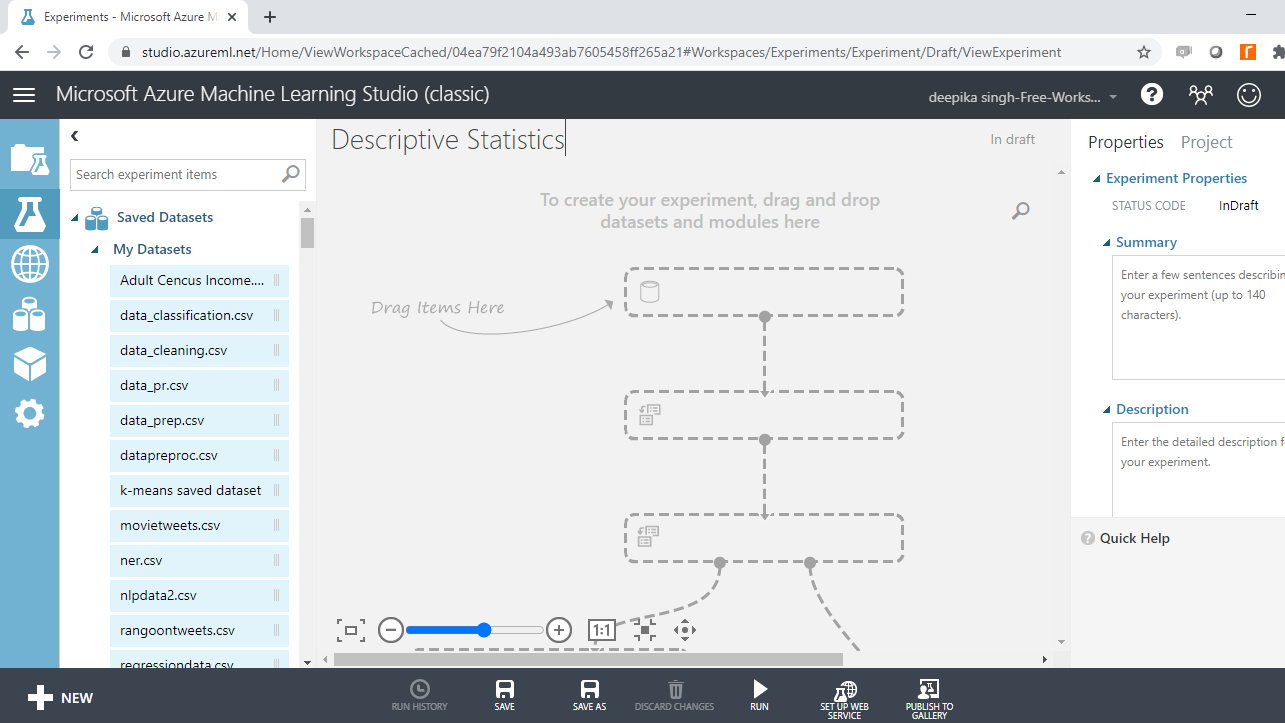Image resolution: width=1285 pixels, height=723 pixels.
Task: Create a new item with NEW
Action: [60, 698]
